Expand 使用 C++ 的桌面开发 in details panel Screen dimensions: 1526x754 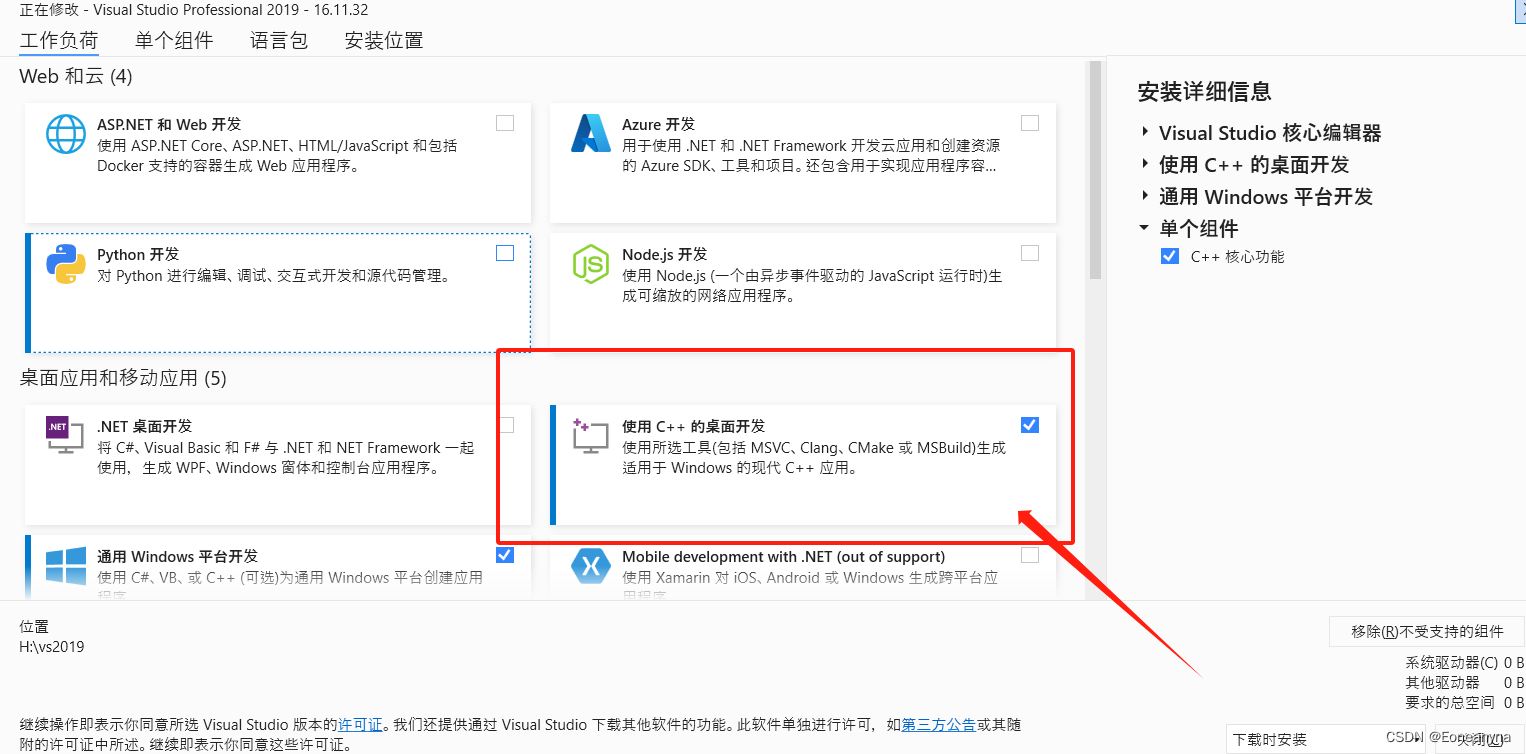pos(1145,164)
